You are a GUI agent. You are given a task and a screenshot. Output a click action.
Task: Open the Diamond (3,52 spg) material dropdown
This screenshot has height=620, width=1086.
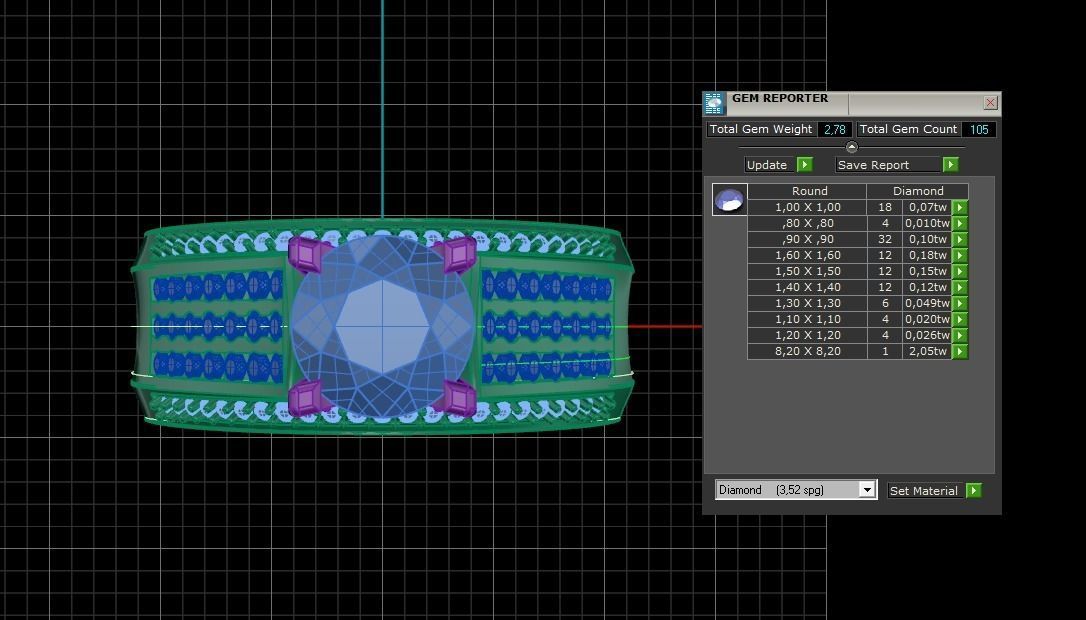867,490
